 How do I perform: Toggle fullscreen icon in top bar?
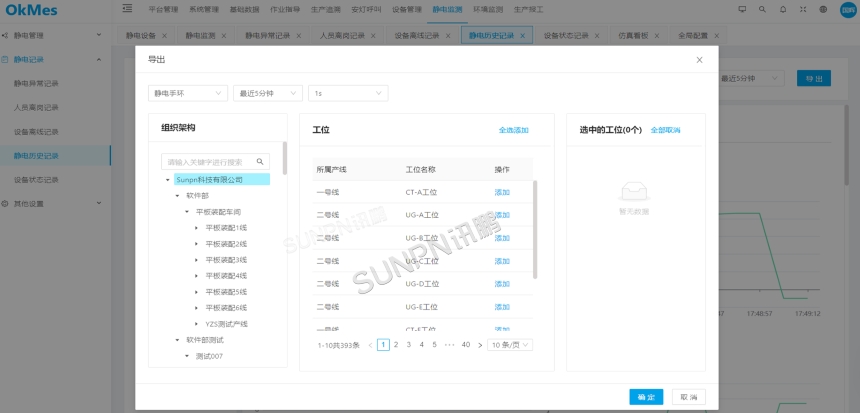(803, 9)
